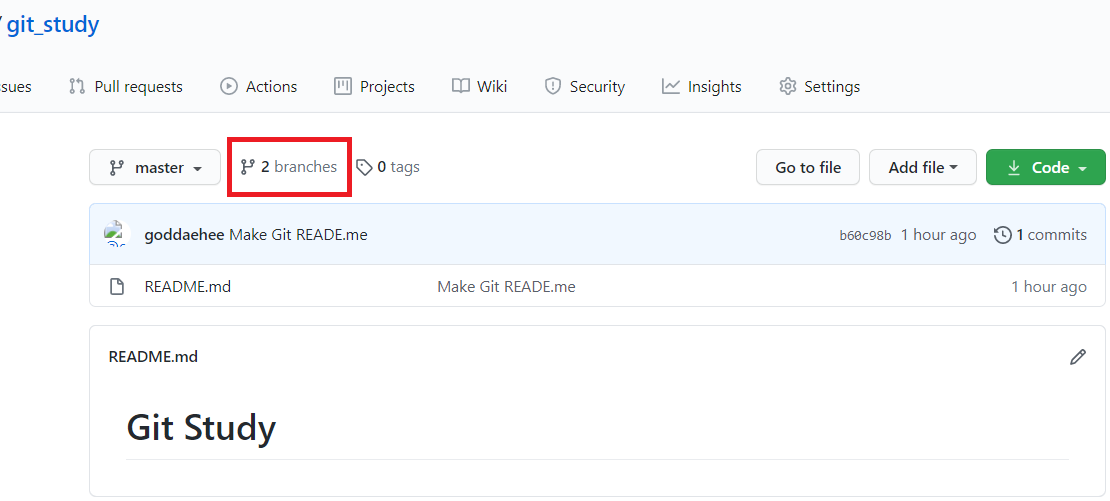
Task: Open the Insights tab
Action: [702, 86]
